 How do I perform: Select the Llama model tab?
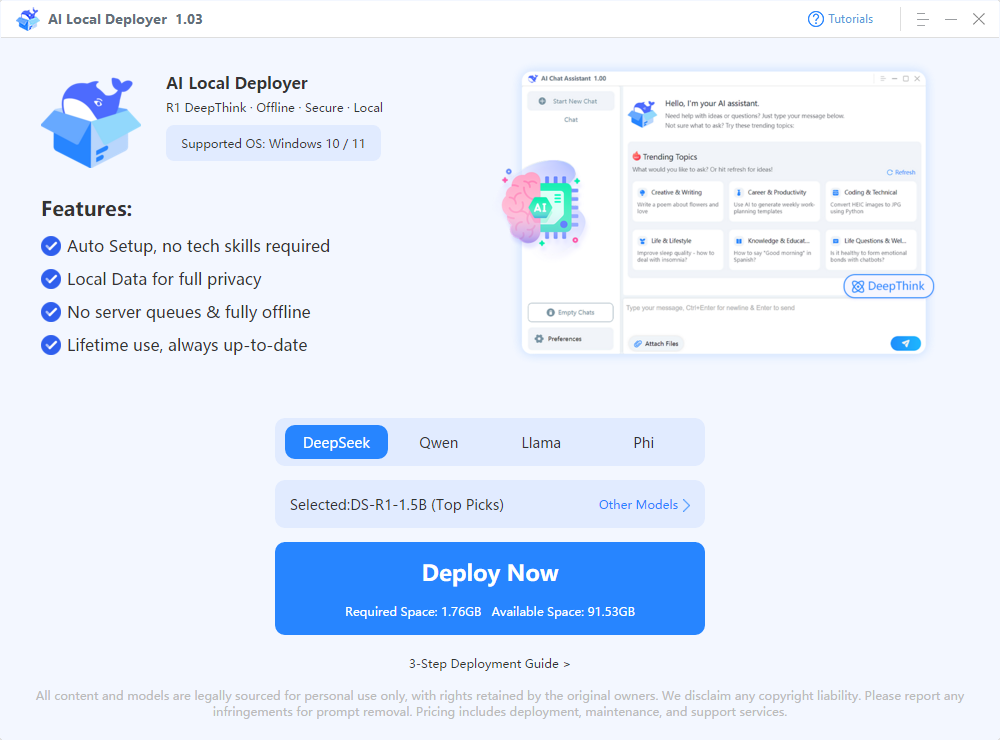(541, 442)
